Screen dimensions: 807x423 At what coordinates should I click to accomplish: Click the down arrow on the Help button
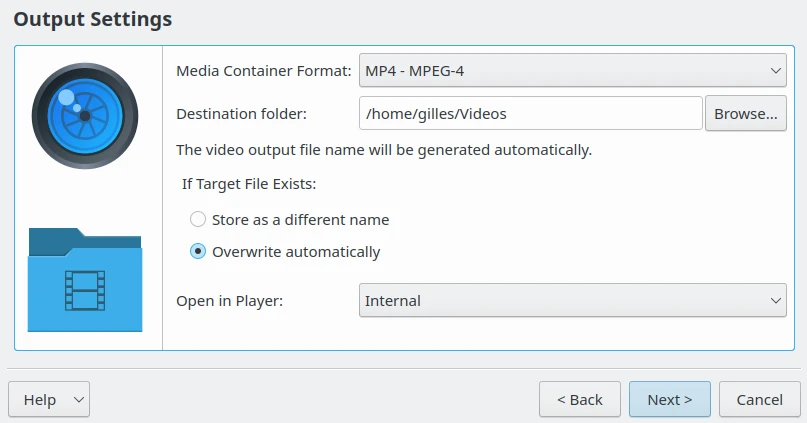[79, 400]
